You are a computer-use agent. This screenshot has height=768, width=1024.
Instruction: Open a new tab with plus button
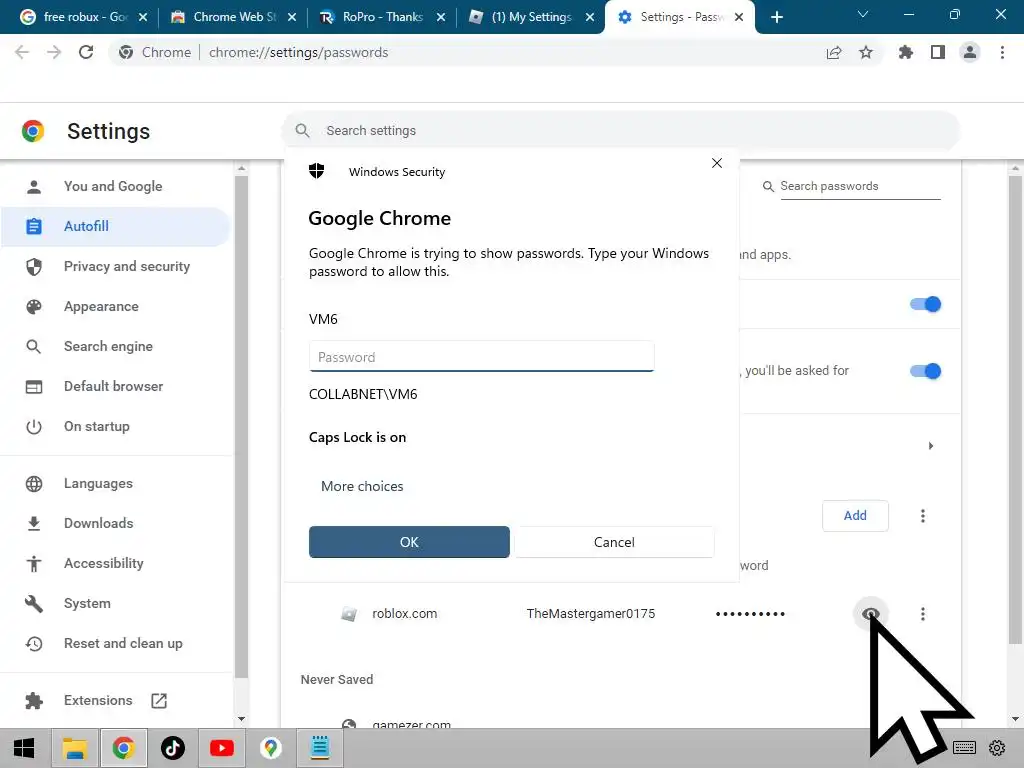pyautogui.click(x=776, y=17)
